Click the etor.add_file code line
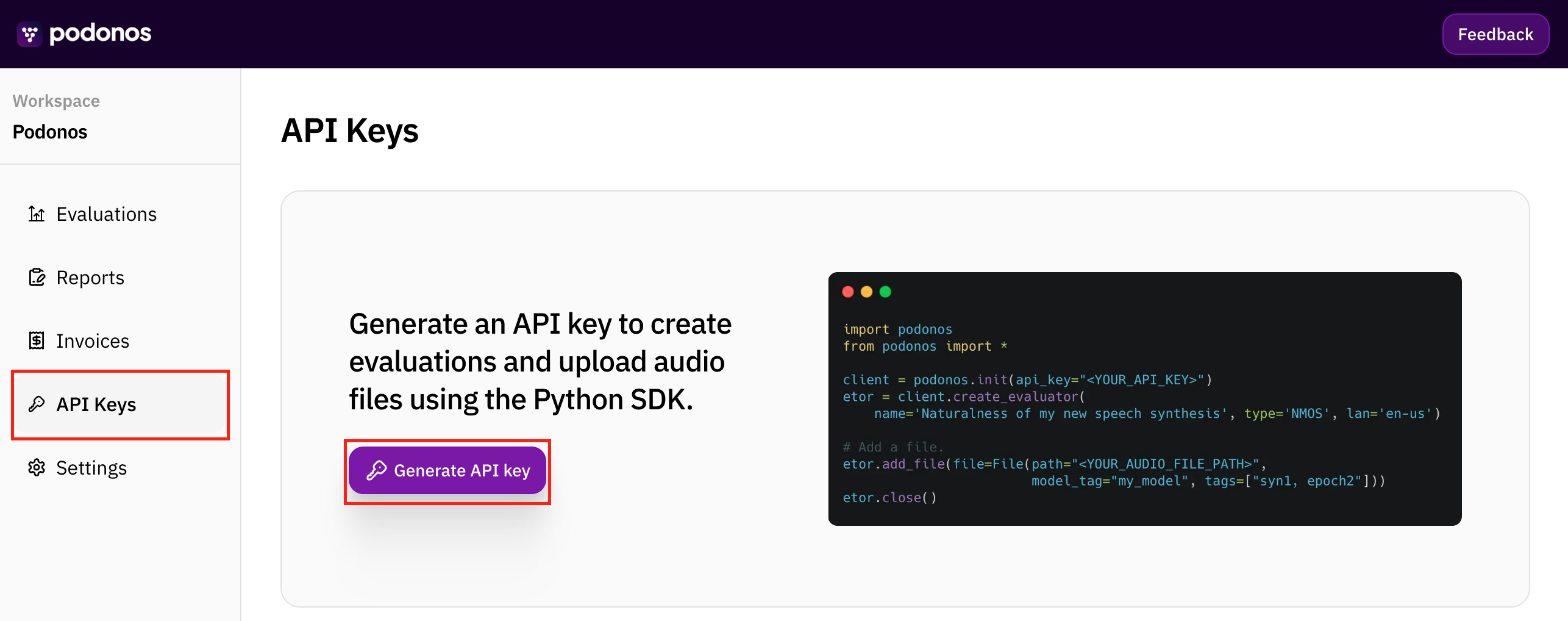 (x=1055, y=464)
